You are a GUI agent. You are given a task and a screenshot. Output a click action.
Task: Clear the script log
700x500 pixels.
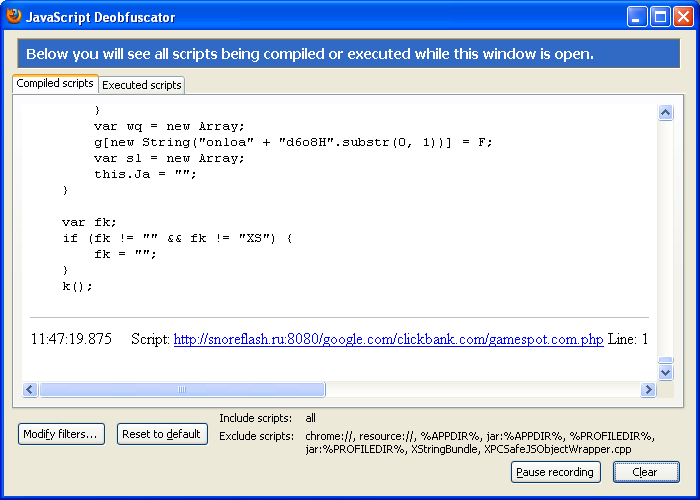(645, 472)
